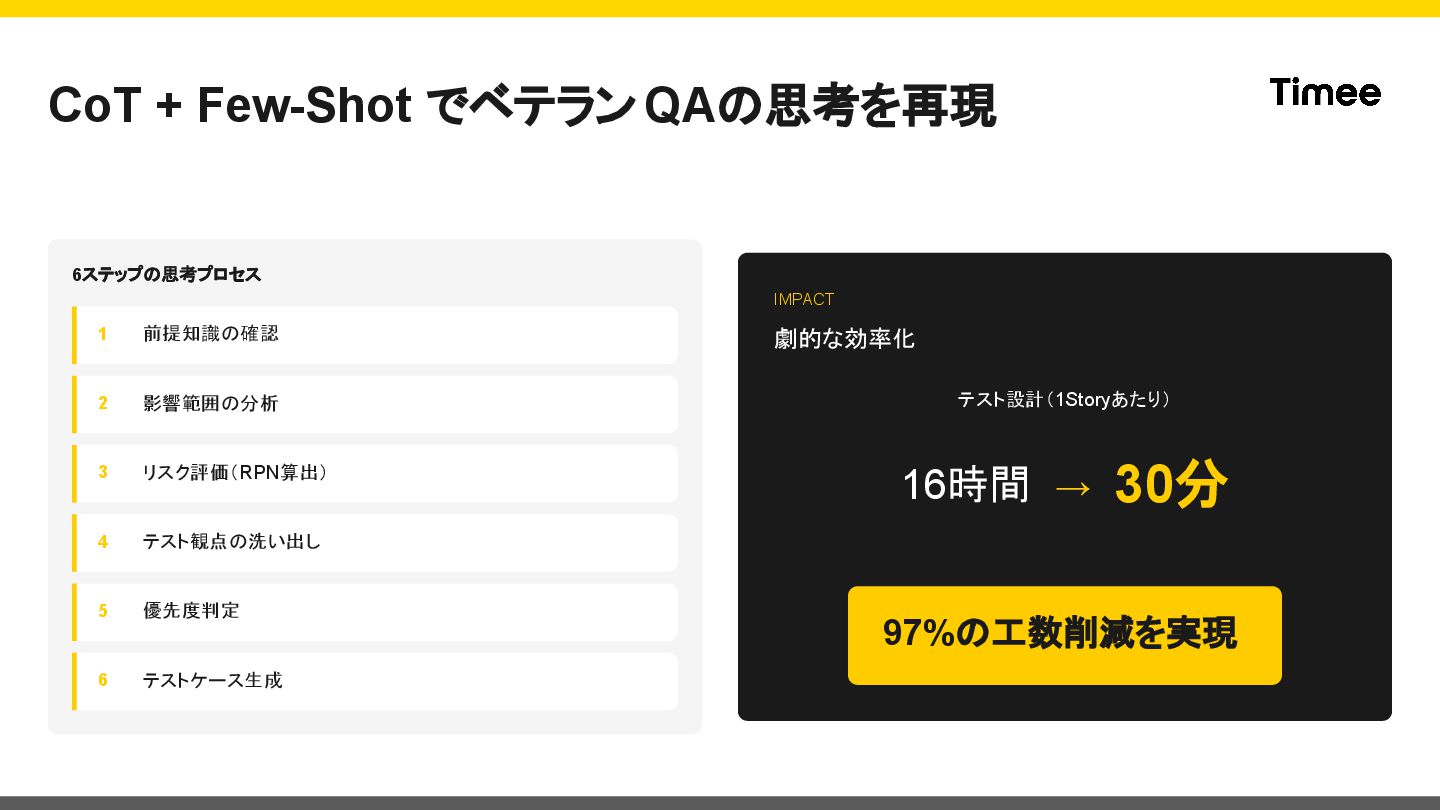The image size is (1440, 810).
Task: Click the yellow top accent bar
Action: point(720,8)
